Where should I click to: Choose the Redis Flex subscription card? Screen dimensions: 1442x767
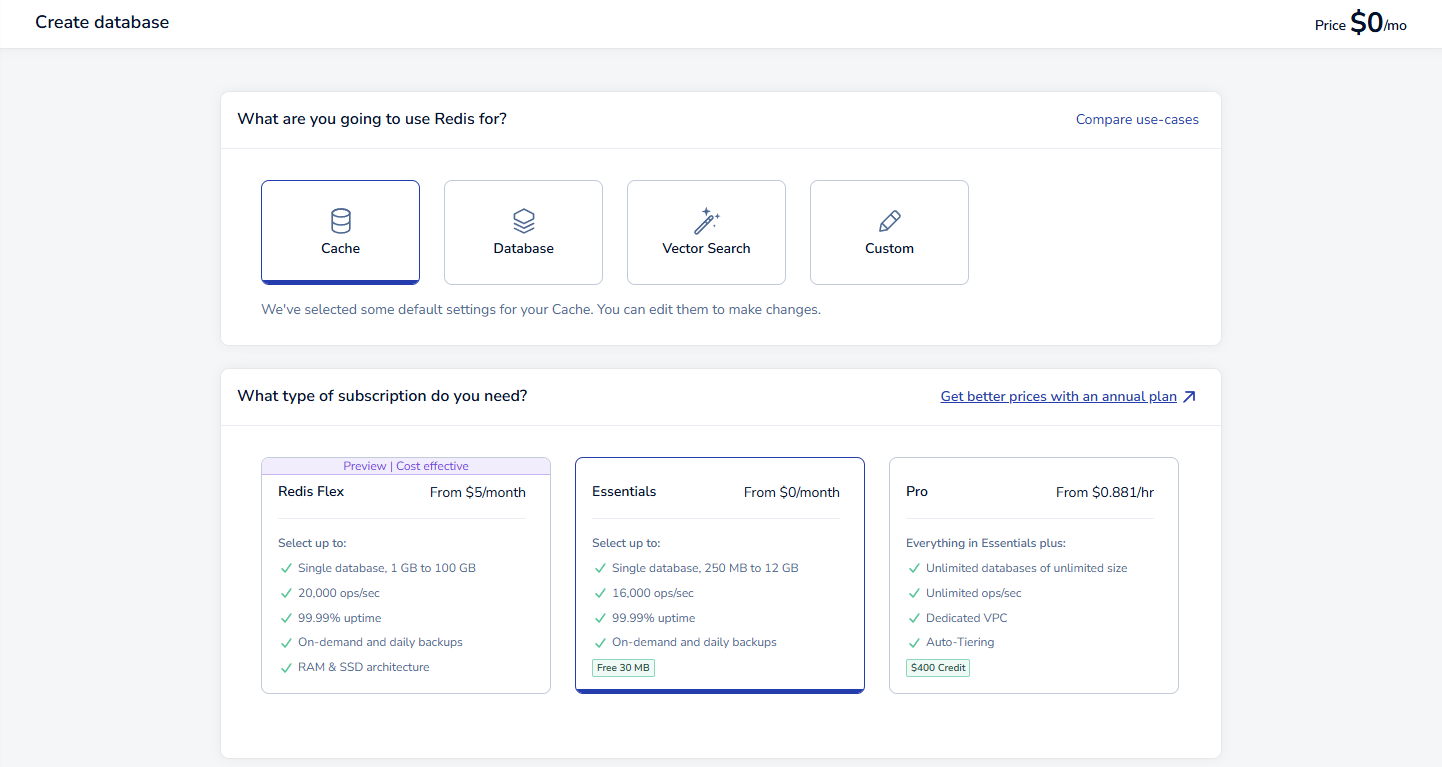click(x=406, y=575)
